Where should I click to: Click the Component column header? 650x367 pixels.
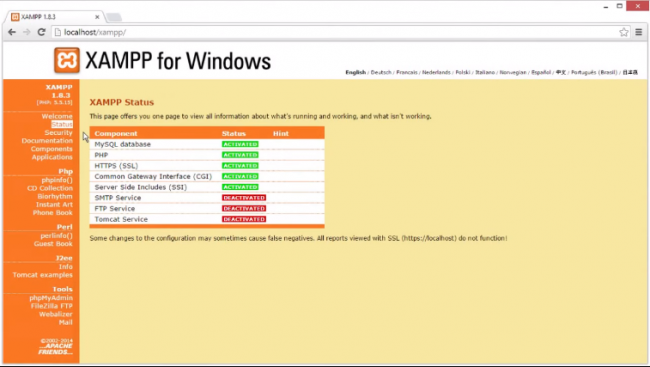(x=116, y=134)
